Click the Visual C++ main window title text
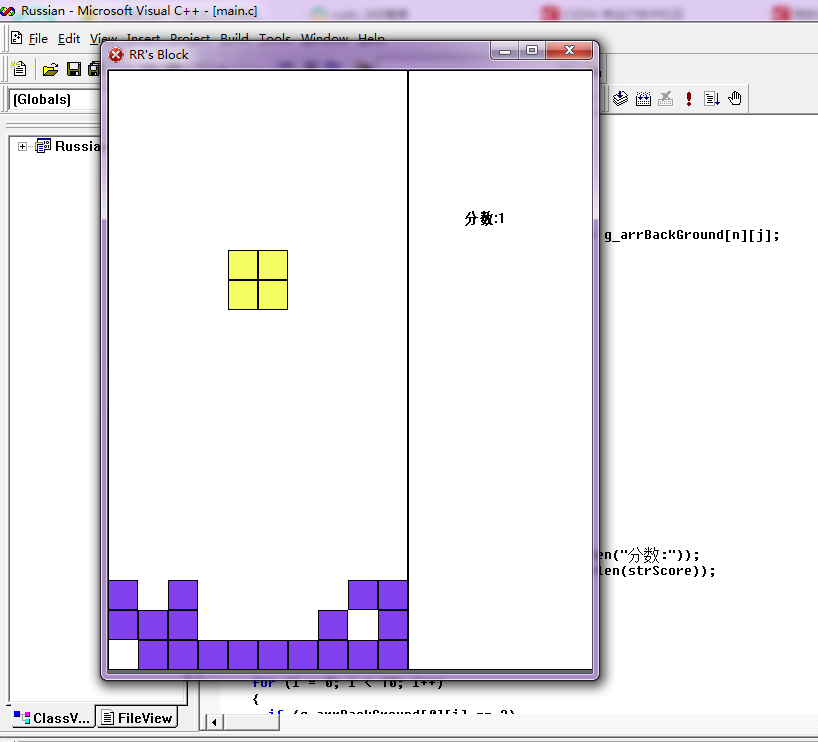 coord(139,10)
